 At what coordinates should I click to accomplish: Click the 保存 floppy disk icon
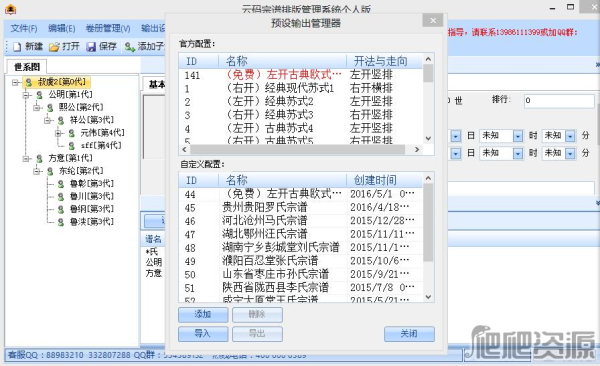tap(91, 47)
